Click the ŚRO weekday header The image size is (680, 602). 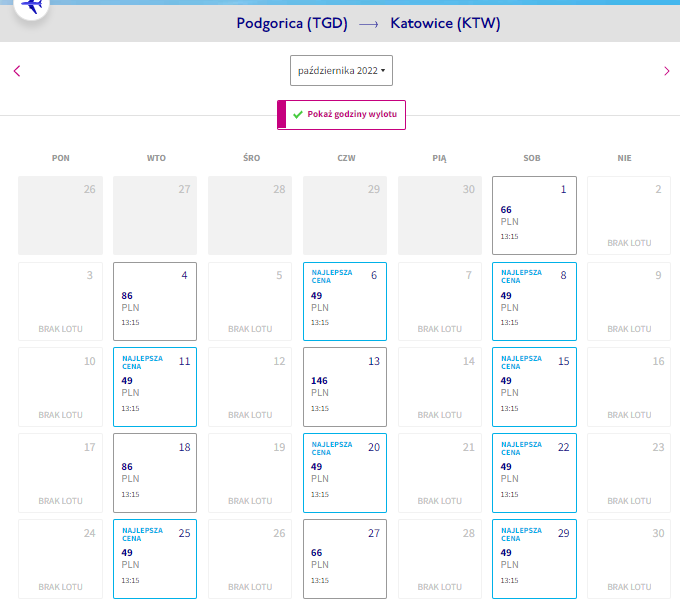click(x=252, y=158)
